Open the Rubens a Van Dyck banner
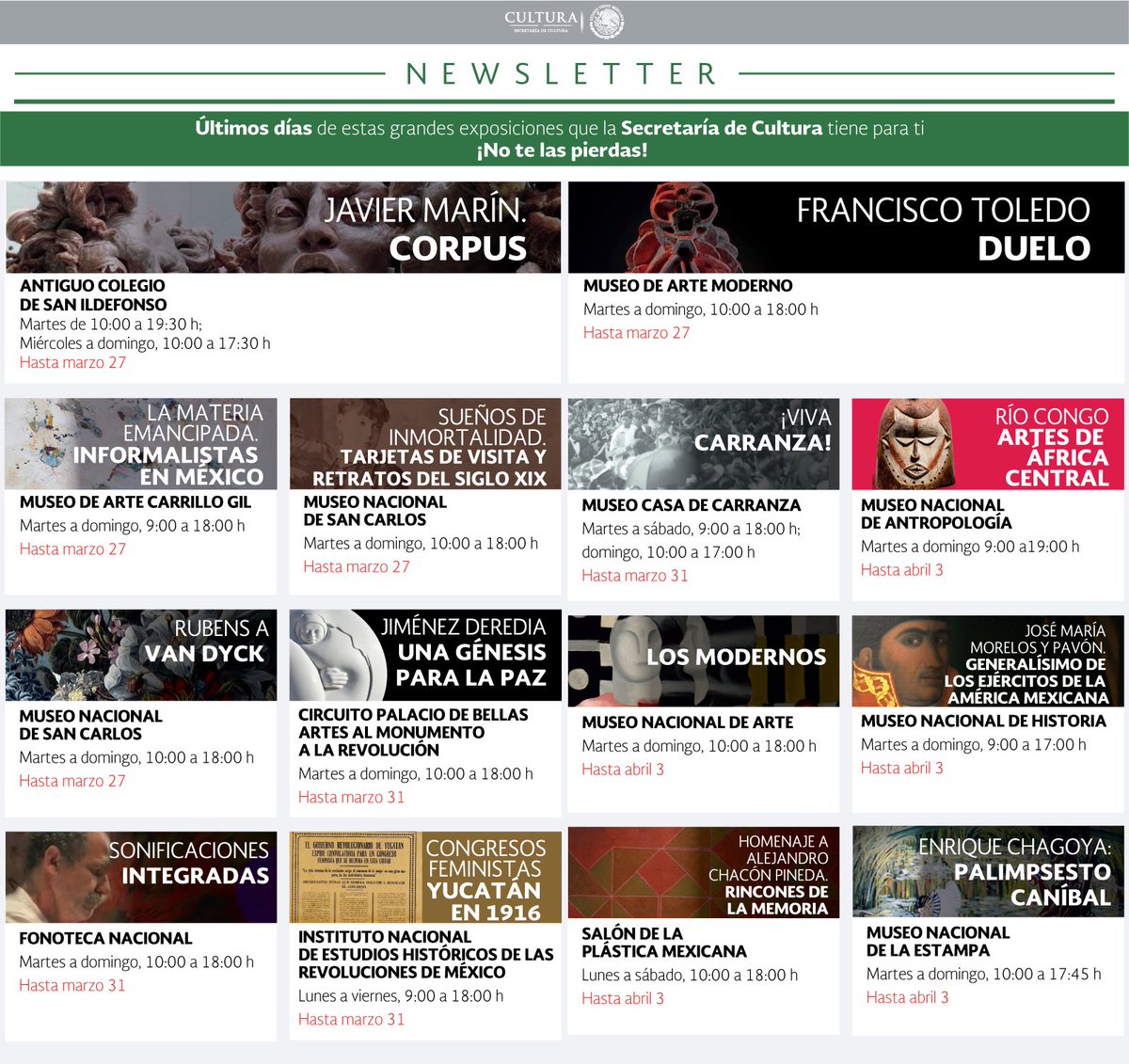1129x1064 pixels. (141, 656)
